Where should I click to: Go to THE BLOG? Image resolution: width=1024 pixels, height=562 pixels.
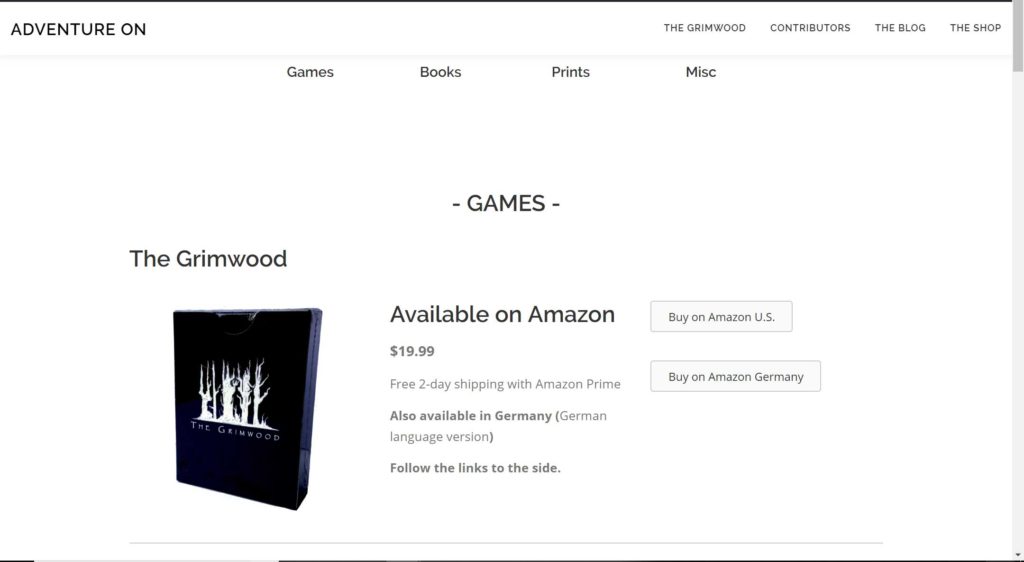900,28
